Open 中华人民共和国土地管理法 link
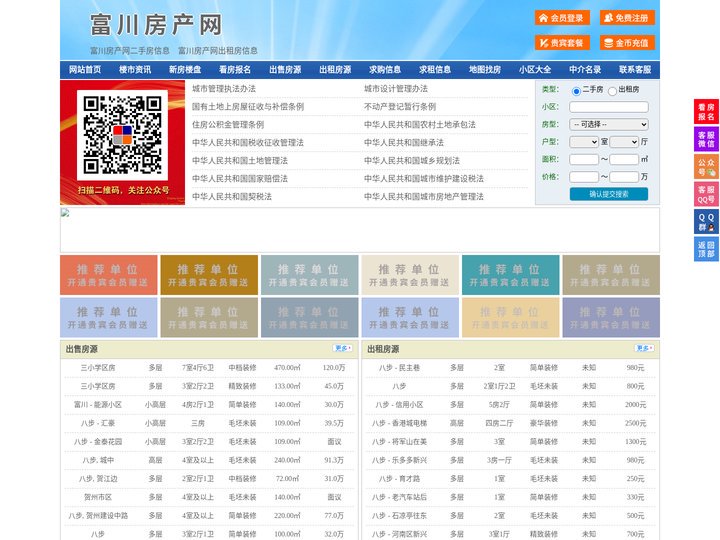The width and height of the screenshot is (720, 540). (x=240, y=160)
